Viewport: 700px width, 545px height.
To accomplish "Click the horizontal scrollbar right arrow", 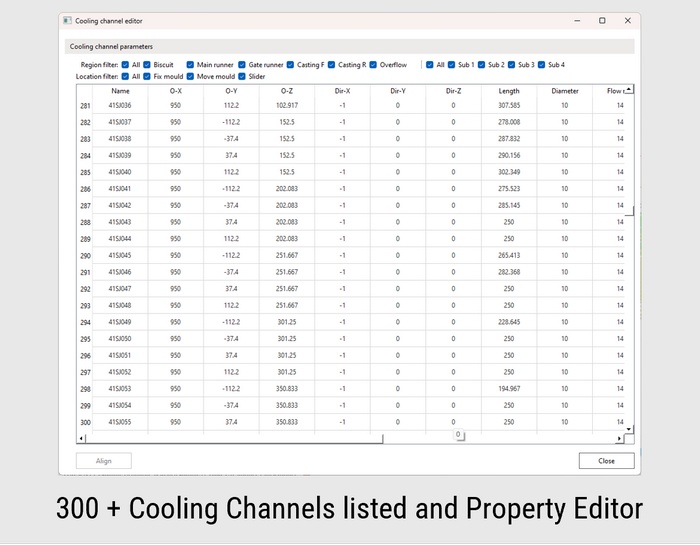I will pyautogui.click(x=619, y=438).
